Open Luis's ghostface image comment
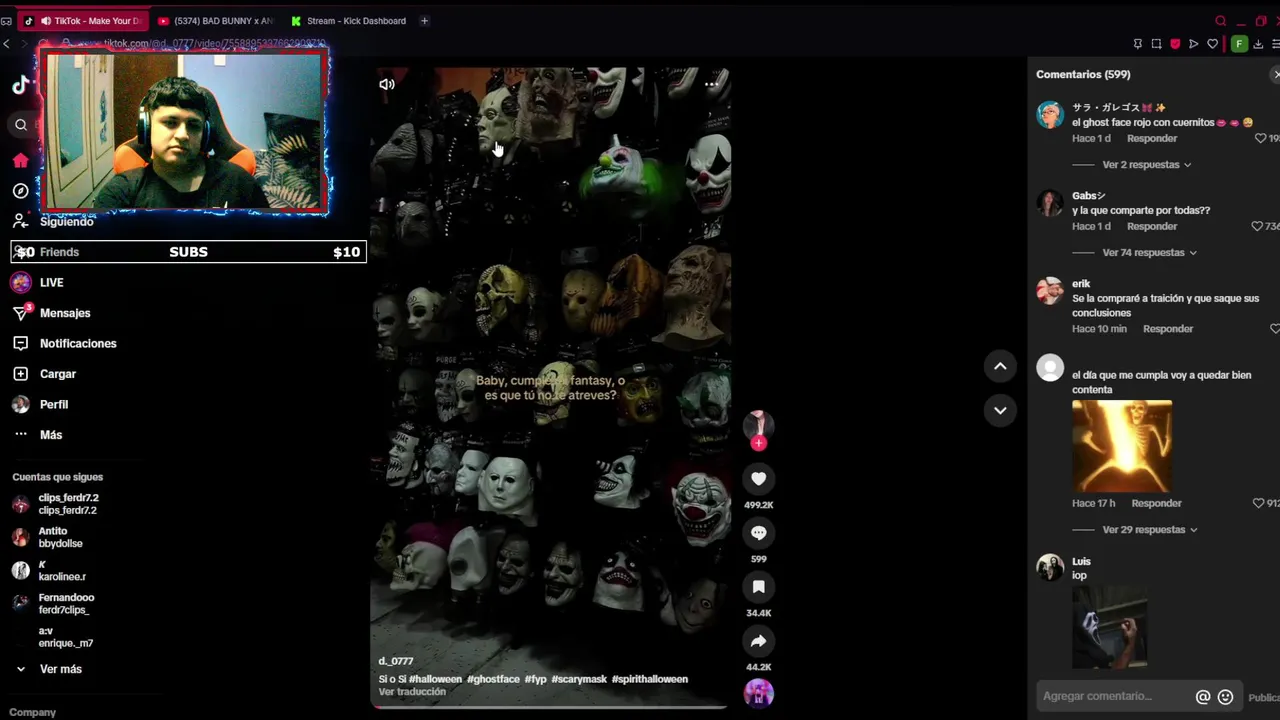 tap(1109, 627)
